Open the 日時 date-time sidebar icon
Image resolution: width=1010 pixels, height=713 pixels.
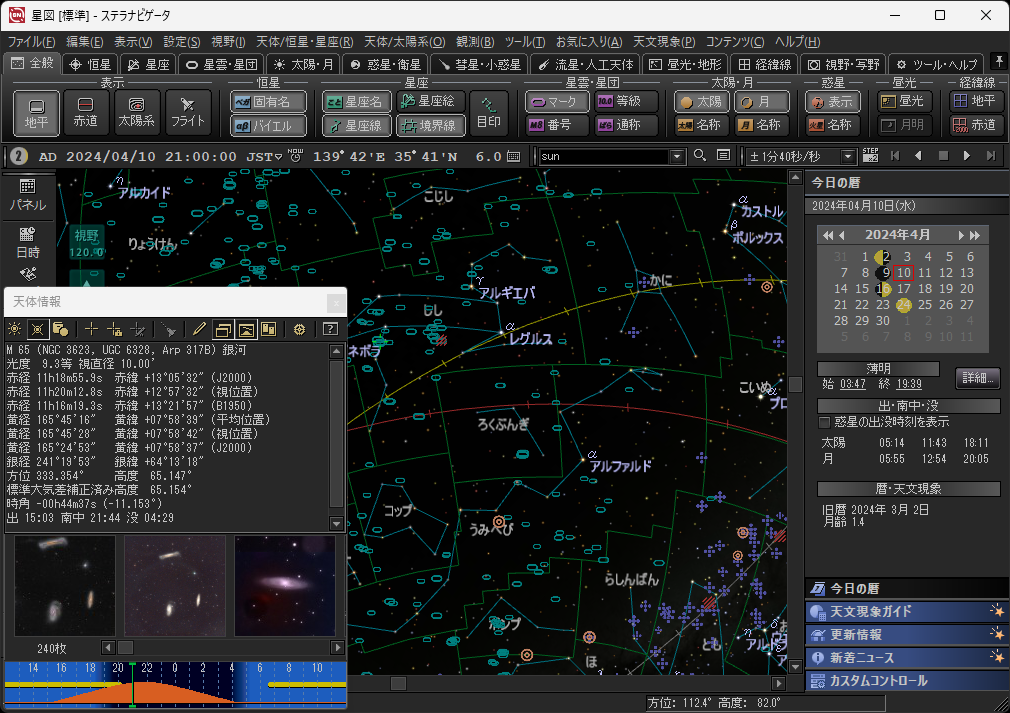coord(27,242)
